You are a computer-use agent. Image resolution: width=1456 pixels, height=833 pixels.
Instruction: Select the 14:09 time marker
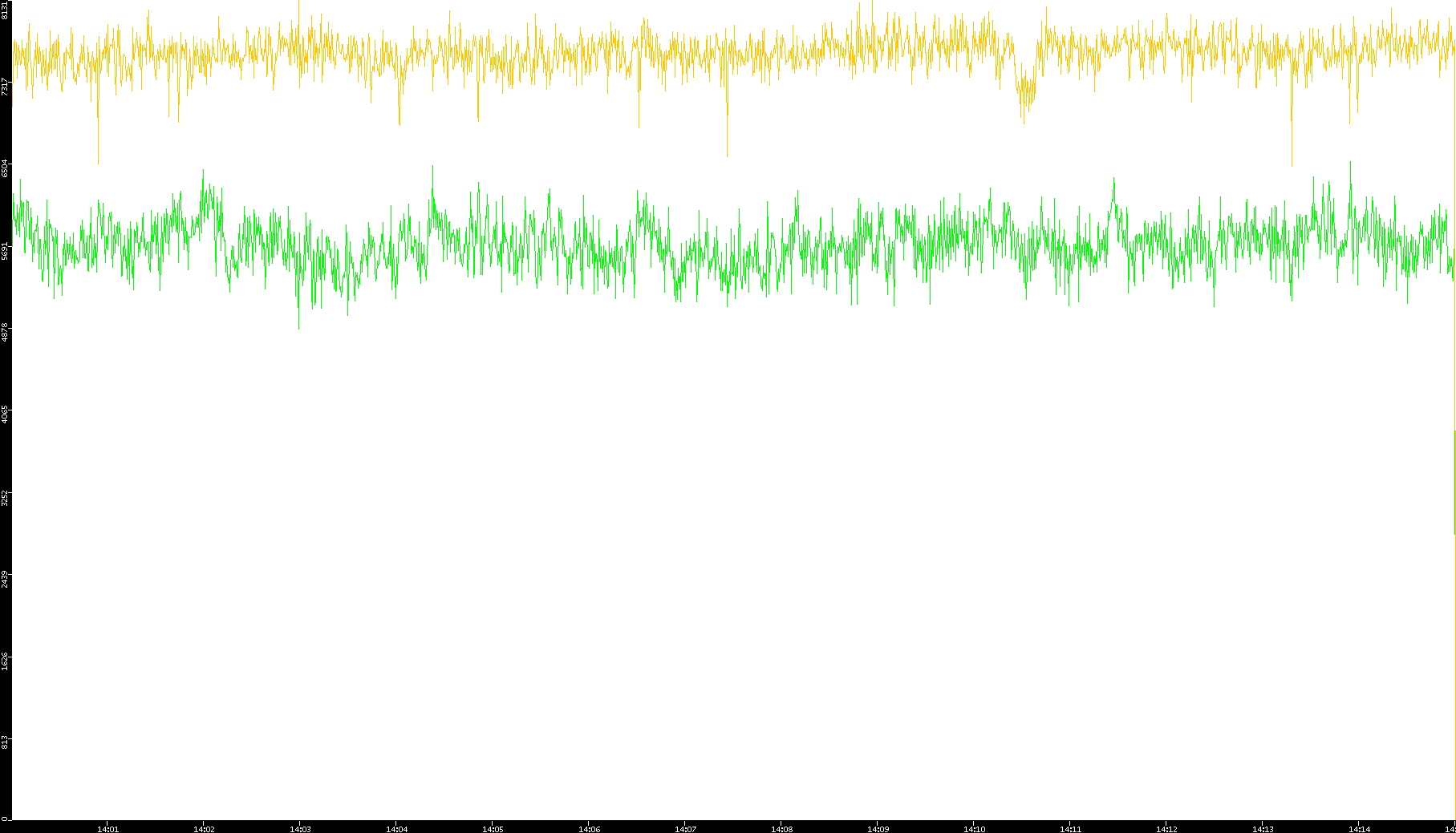pos(878,829)
